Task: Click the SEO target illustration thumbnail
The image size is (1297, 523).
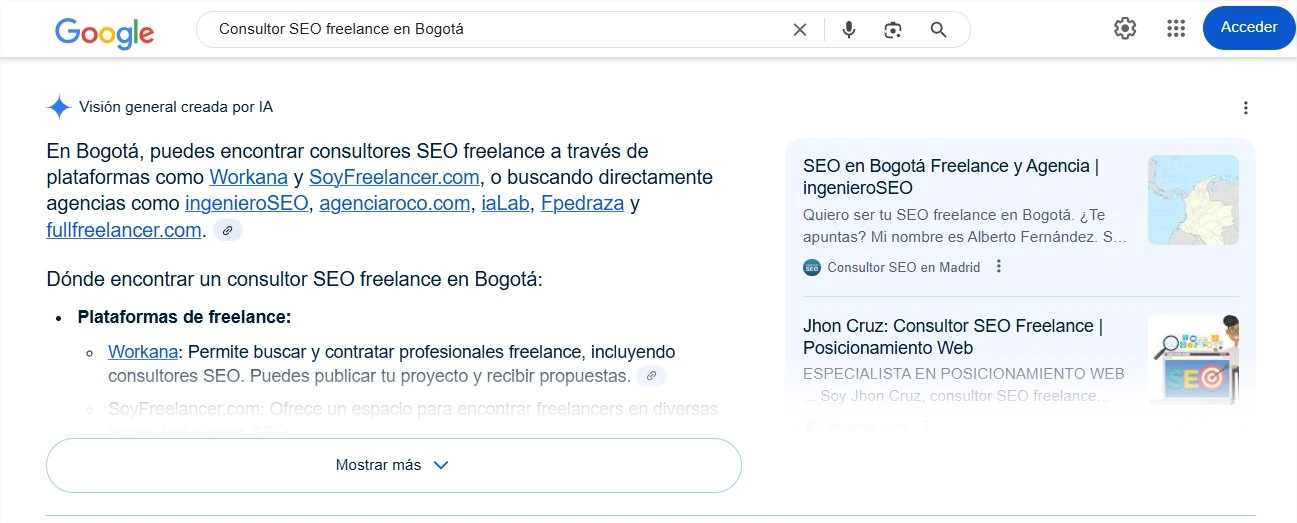Action: (1193, 359)
